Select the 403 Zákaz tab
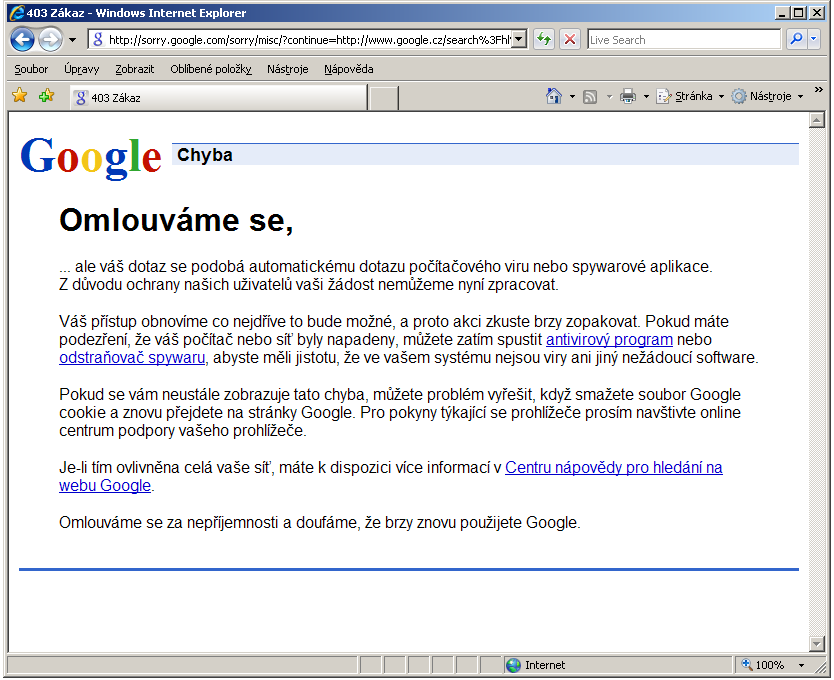The image size is (834, 680). 218,98
